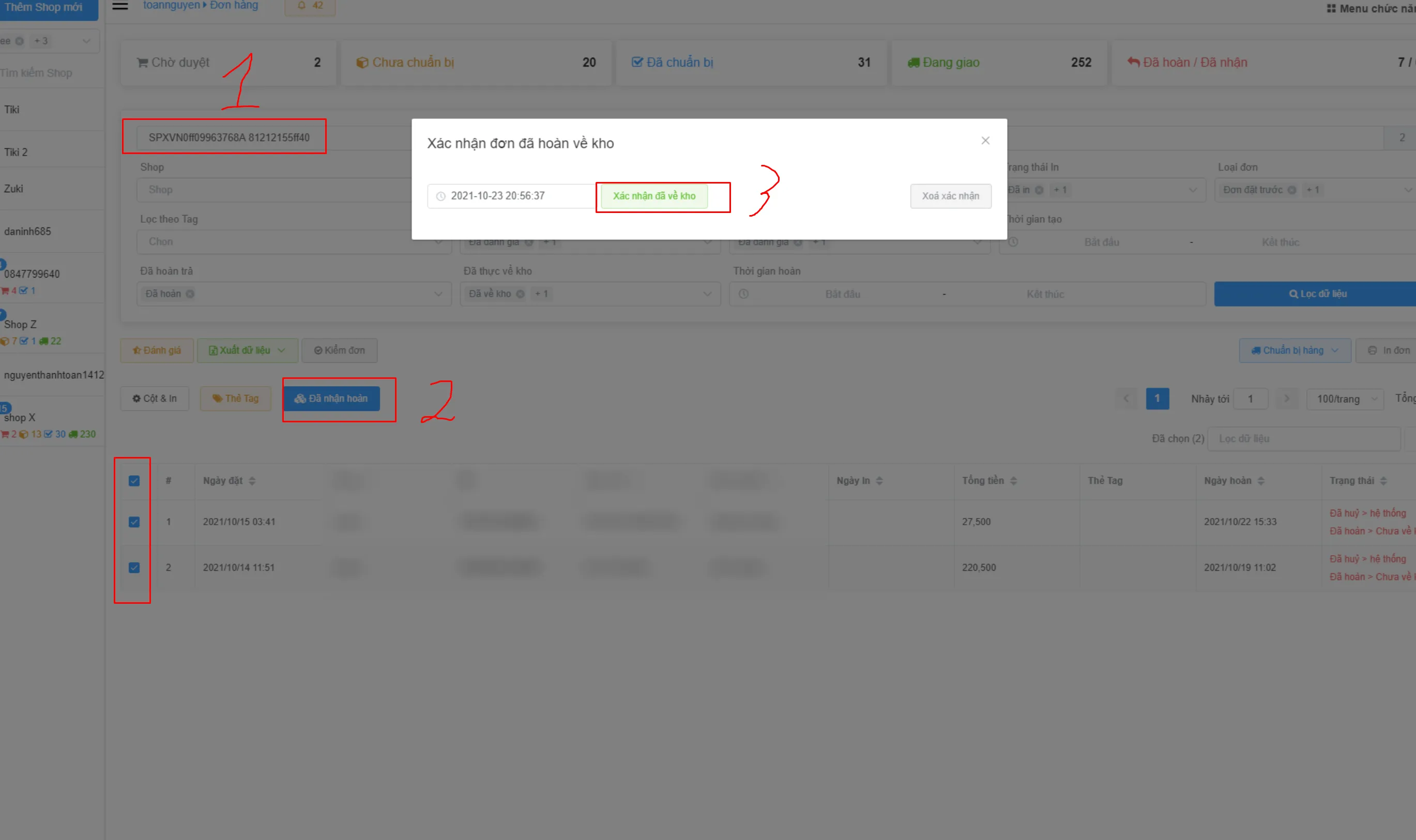
Task: Sort by the 'Ngày hoàn' column arrows
Action: pyautogui.click(x=1260, y=481)
